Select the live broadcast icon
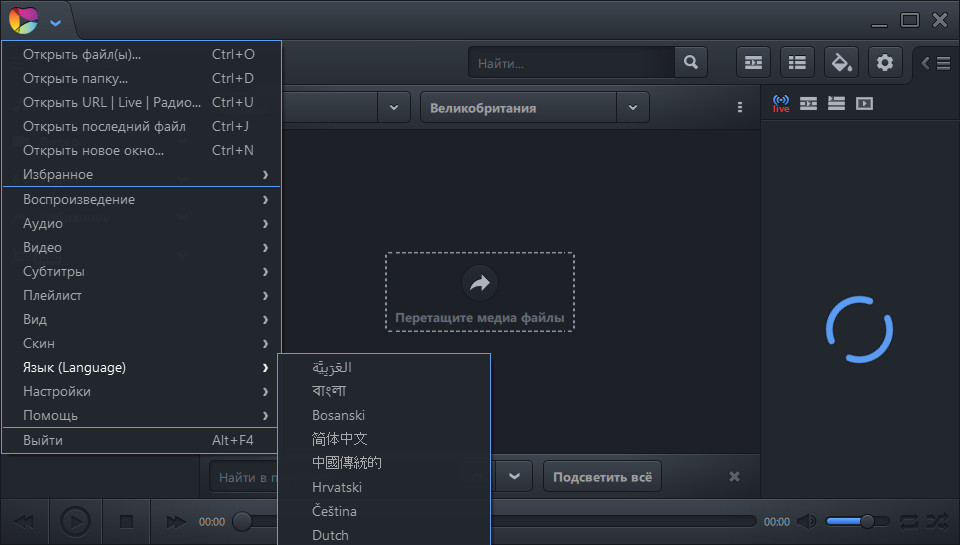 [781, 103]
